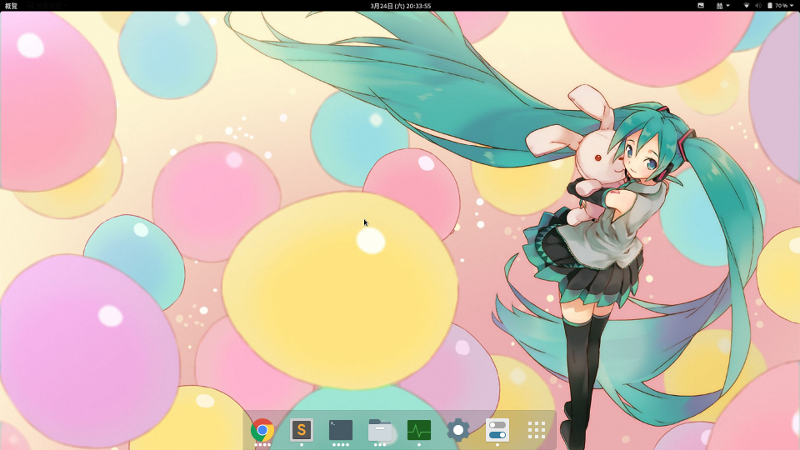
Task: Open Google Chrome from the dock
Action: pyautogui.click(x=262, y=431)
